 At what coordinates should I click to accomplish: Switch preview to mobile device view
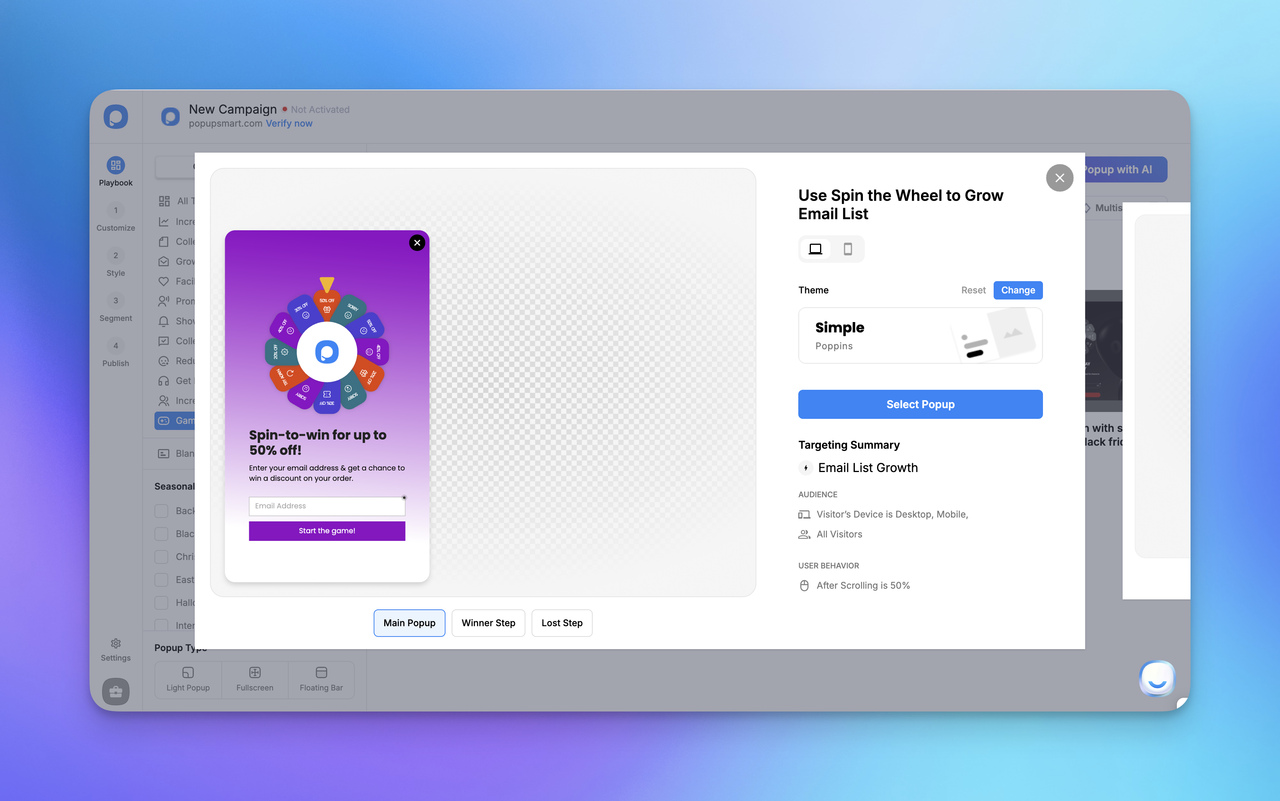click(847, 248)
